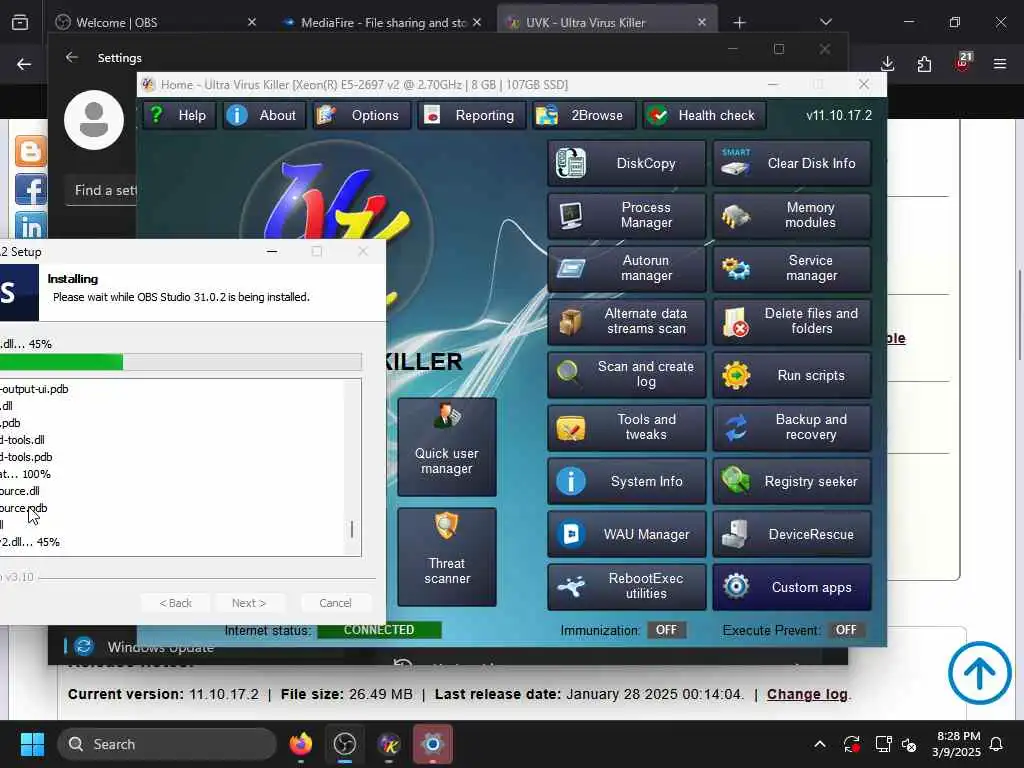1024x768 pixels.
Task: Open notification bell in taskbar
Action: click(997, 744)
